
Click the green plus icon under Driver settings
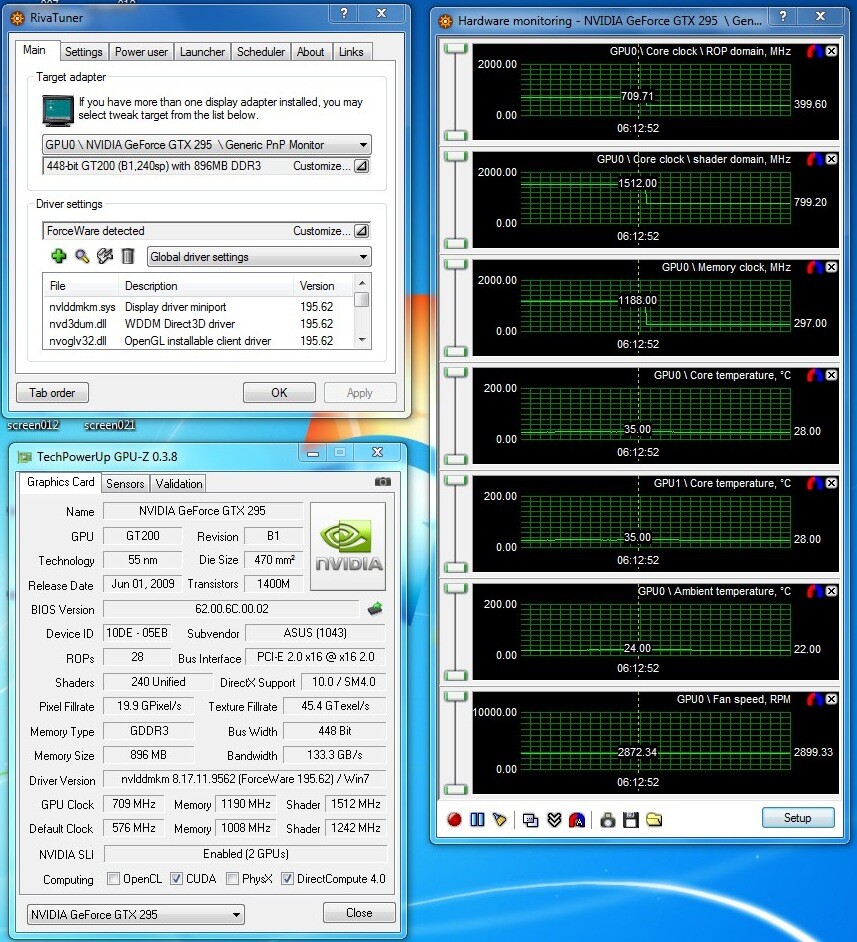pyautogui.click(x=58, y=257)
